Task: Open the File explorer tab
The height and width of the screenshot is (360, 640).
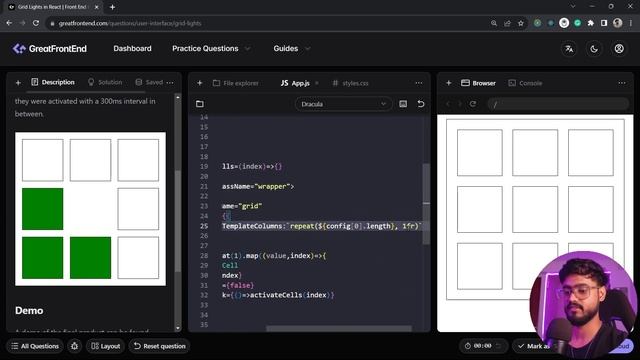Action: 236,83
